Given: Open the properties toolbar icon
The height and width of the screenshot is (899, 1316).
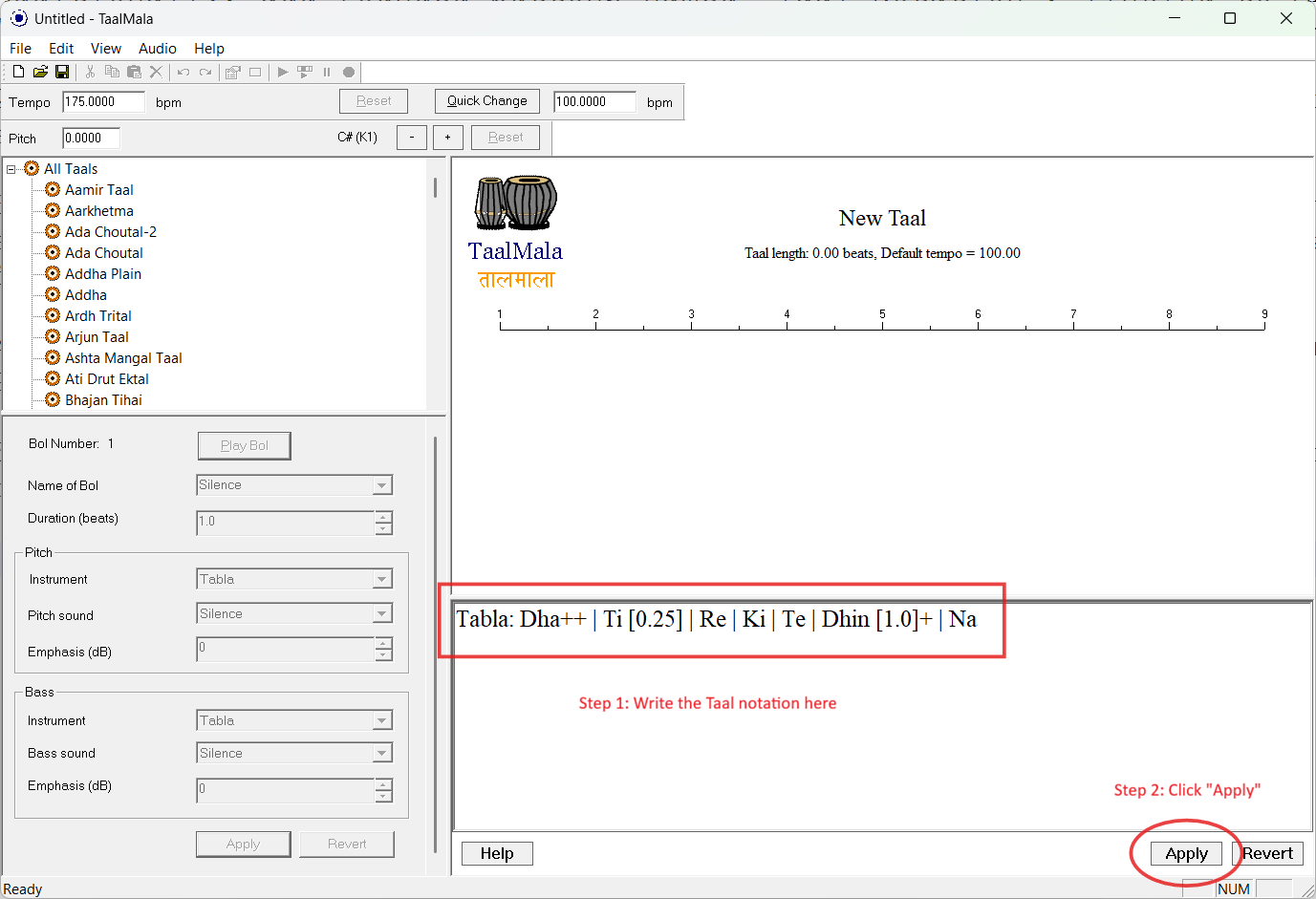Looking at the screenshot, I should coord(232,72).
